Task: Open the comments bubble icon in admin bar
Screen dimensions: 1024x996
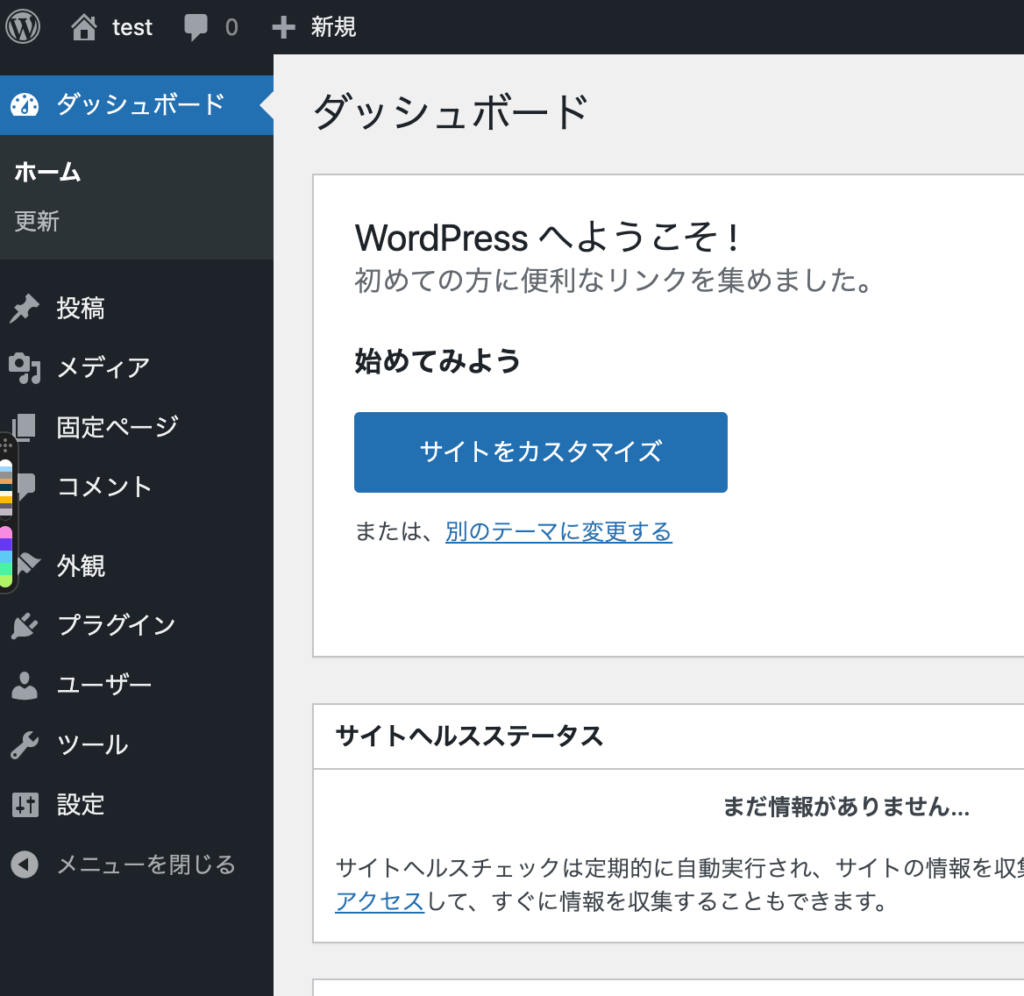Action: (x=195, y=27)
